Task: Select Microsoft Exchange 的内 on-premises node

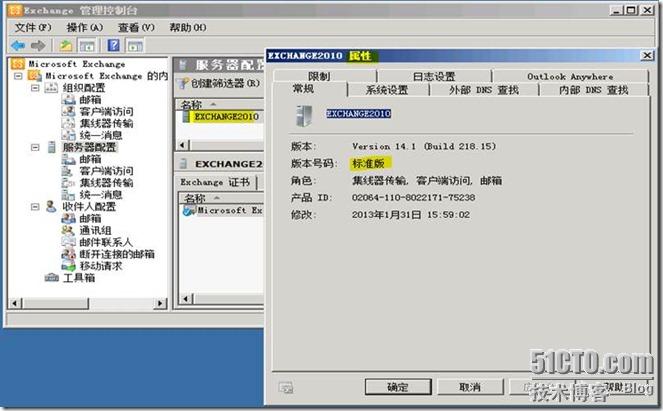Action: (x=107, y=76)
